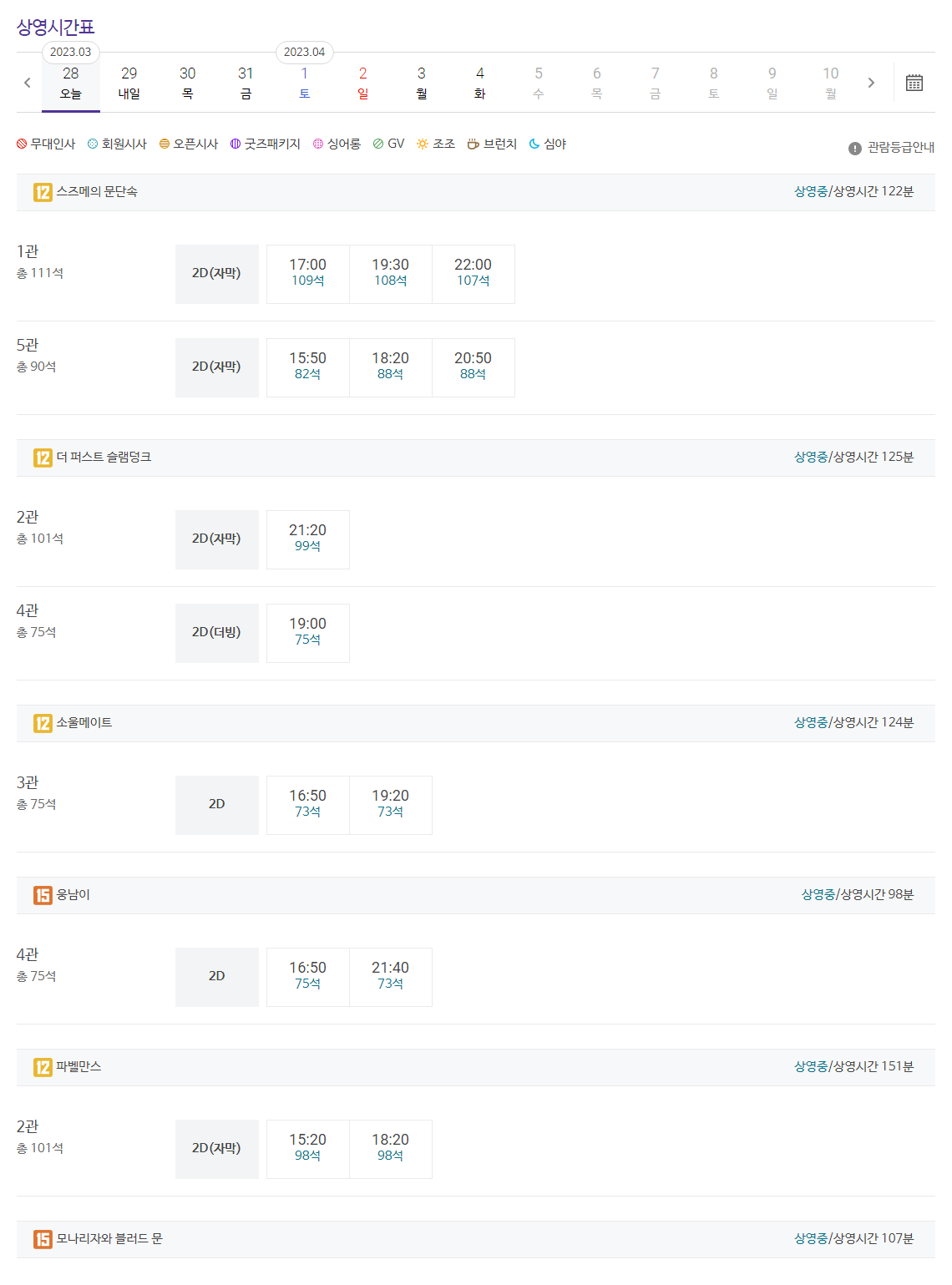Select date tab 29 내일
952x1285 pixels.
129,83
